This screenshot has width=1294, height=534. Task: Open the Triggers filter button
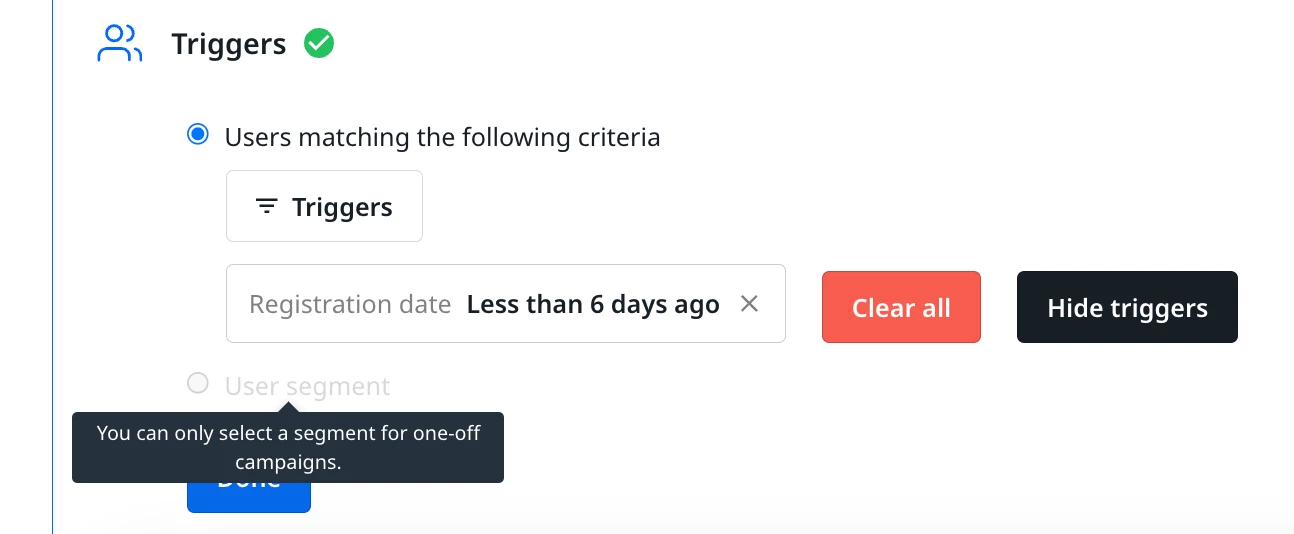324,206
